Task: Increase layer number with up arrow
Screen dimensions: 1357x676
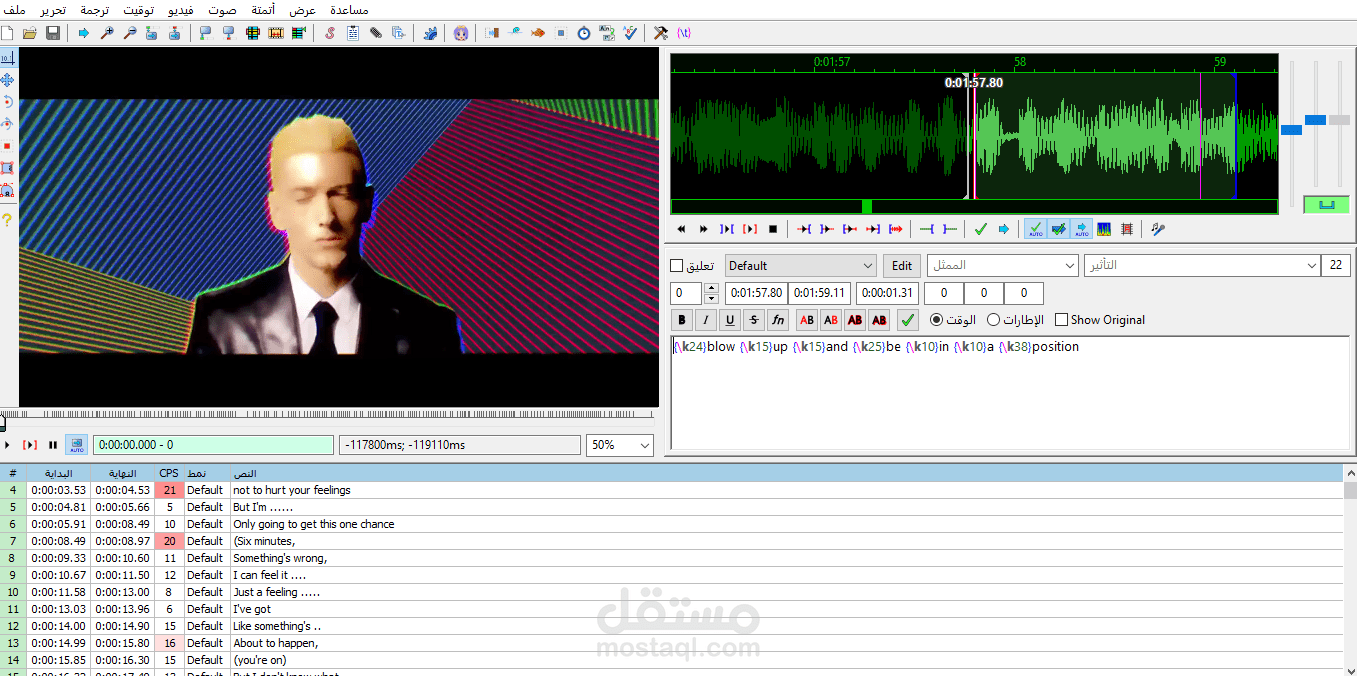Action: (x=711, y=288)
